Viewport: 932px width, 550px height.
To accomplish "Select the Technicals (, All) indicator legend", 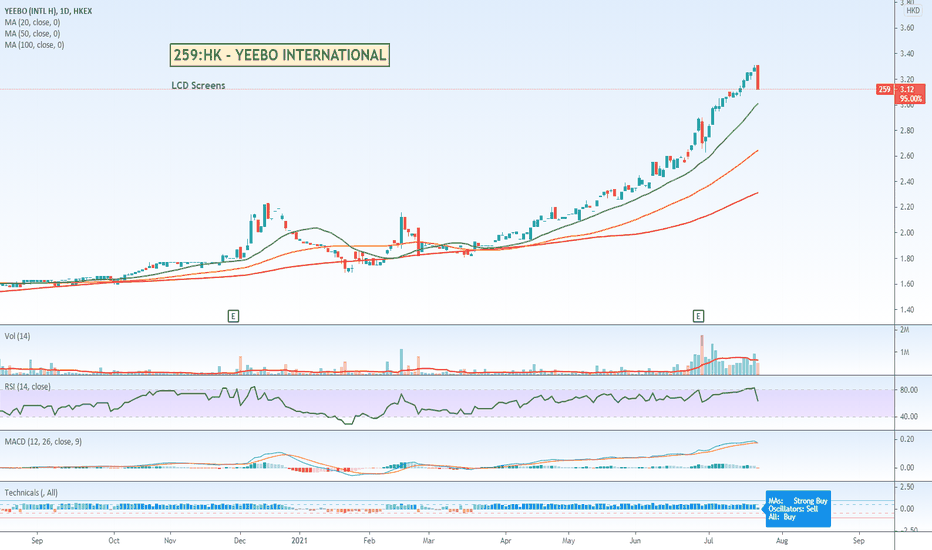I will [x=31, y=492].
